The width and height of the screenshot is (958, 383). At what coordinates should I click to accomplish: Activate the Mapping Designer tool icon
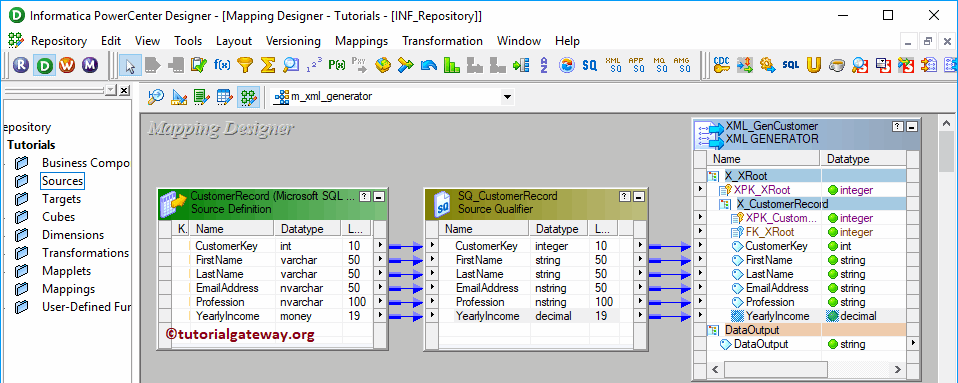click(x=248, y=97)
